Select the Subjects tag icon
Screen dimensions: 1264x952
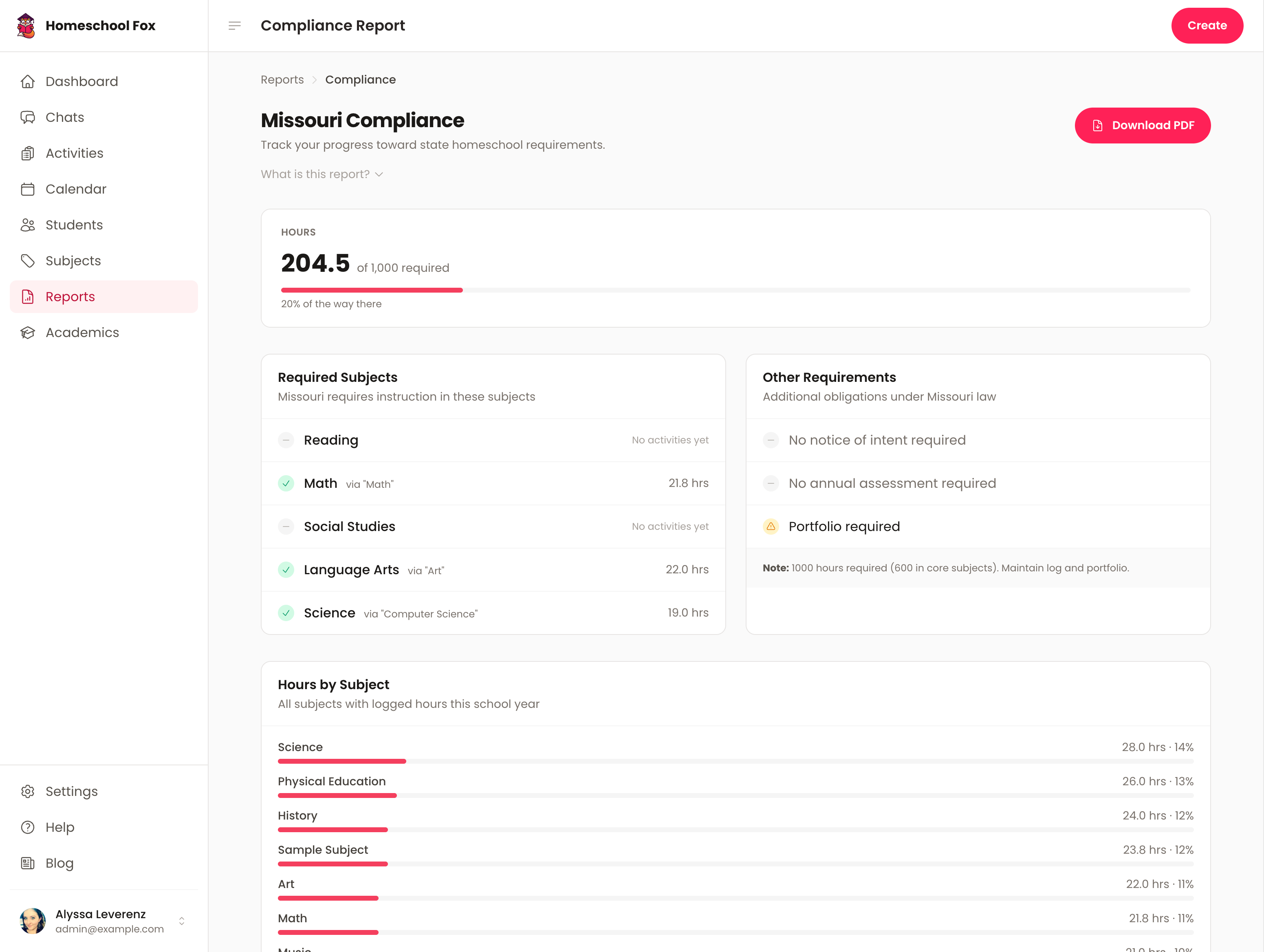pos(28,260)
